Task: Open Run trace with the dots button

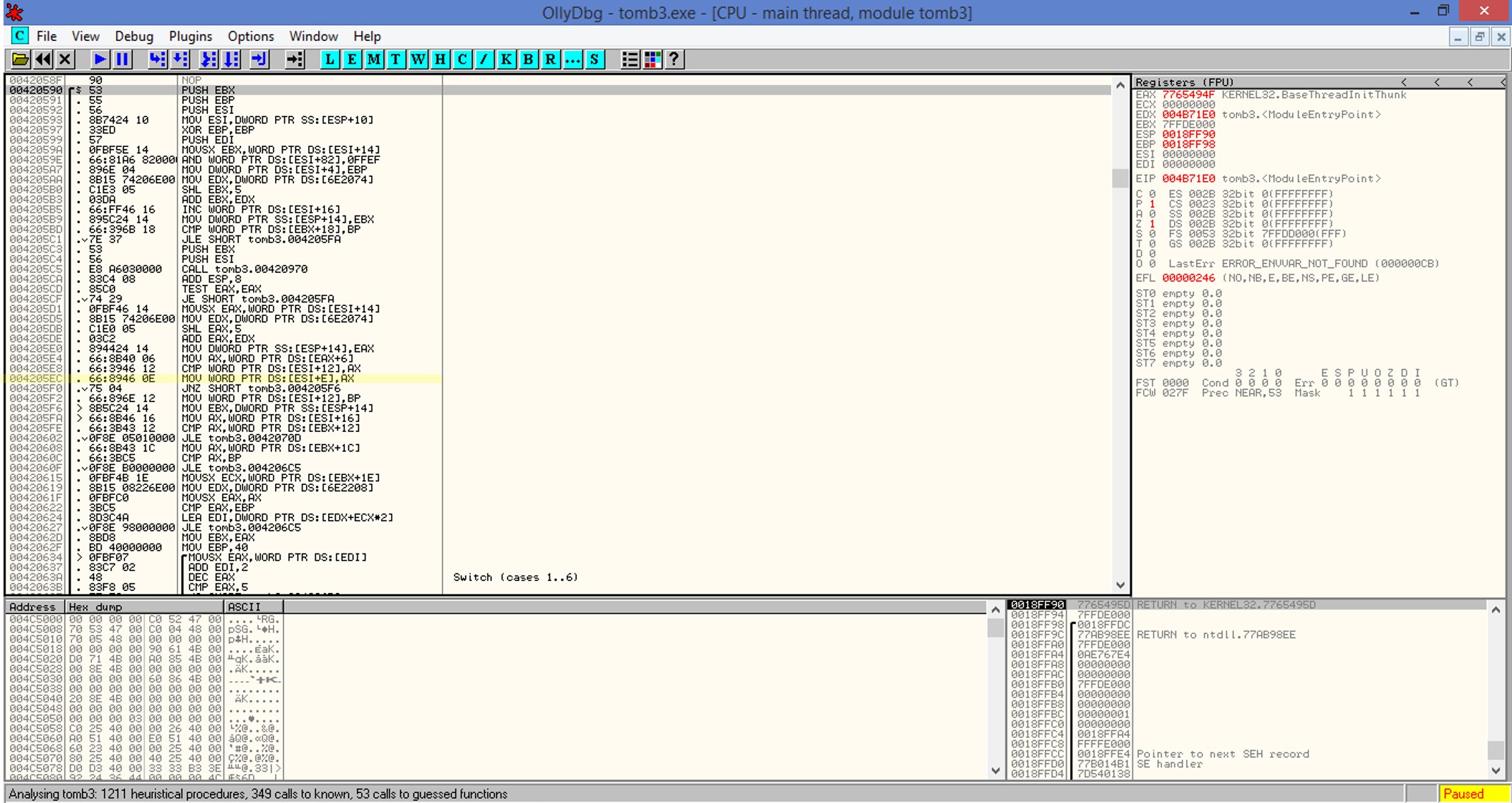Action: (573, 59)
